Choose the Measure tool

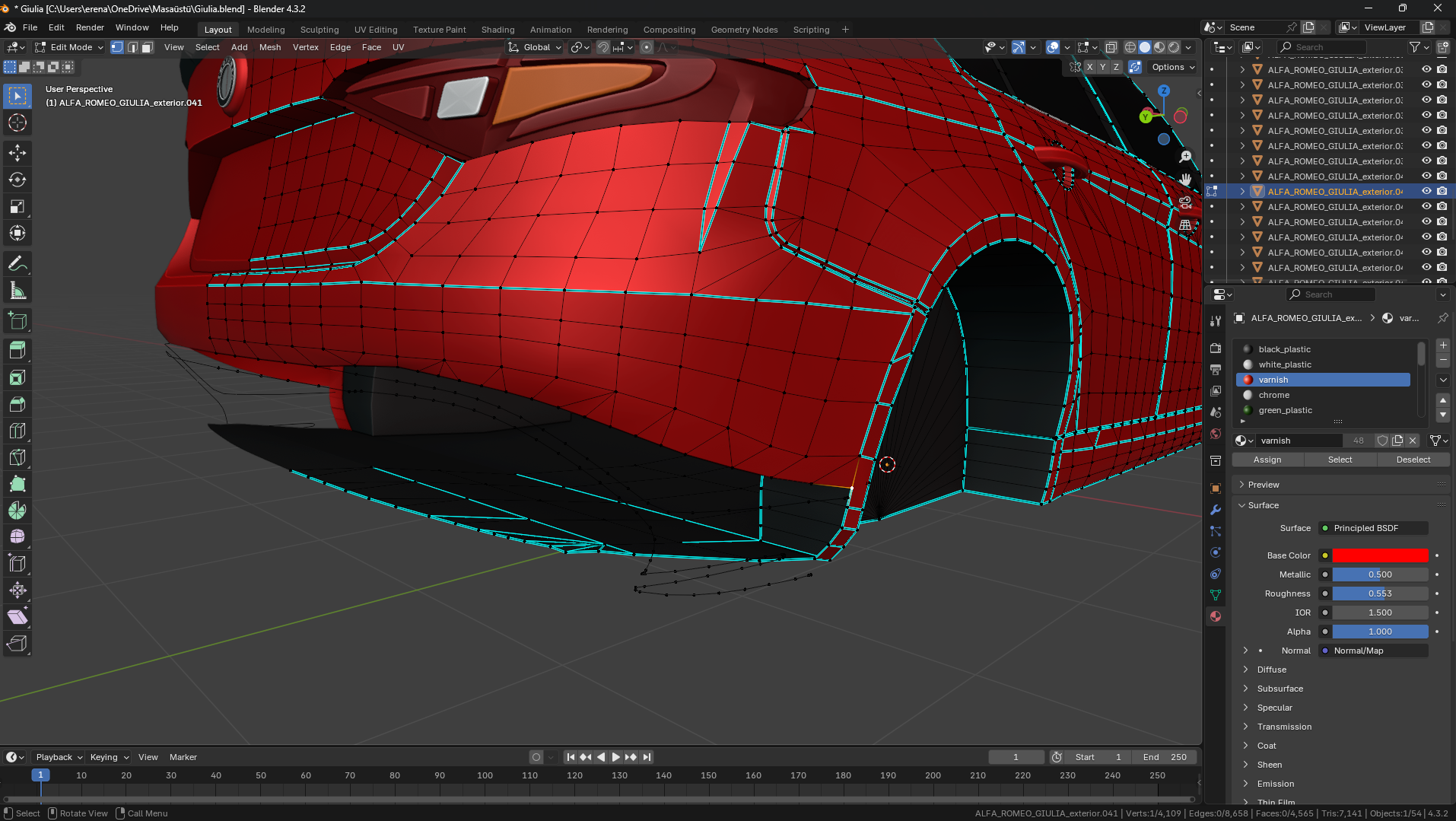[x=17, y=291]
